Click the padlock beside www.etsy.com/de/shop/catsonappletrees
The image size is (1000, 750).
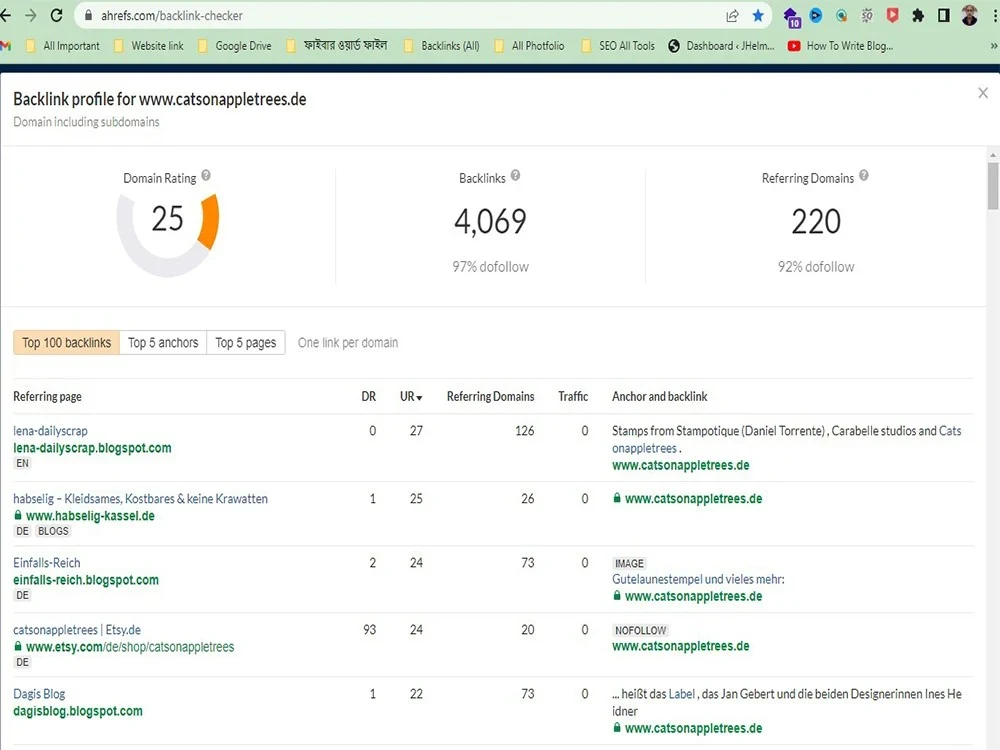[18, 647]
